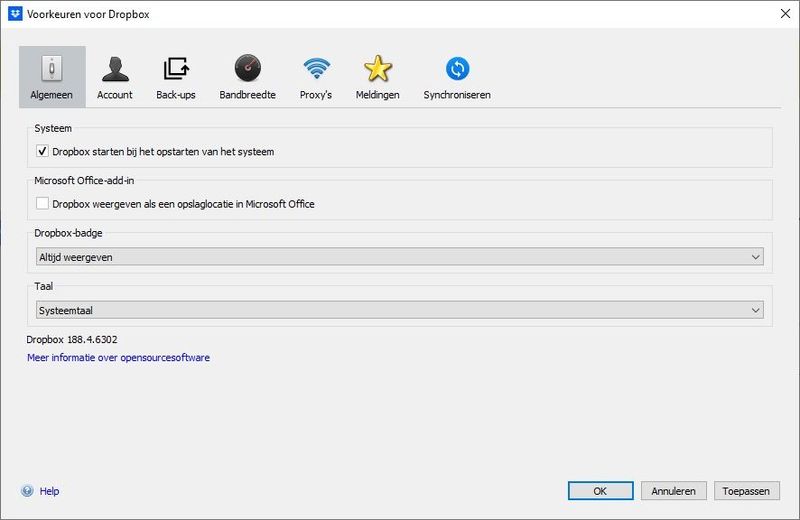Click the Dropbox 188.4.6302 version text
Viewport: 800px width, 520px height.
click(72, 339)
